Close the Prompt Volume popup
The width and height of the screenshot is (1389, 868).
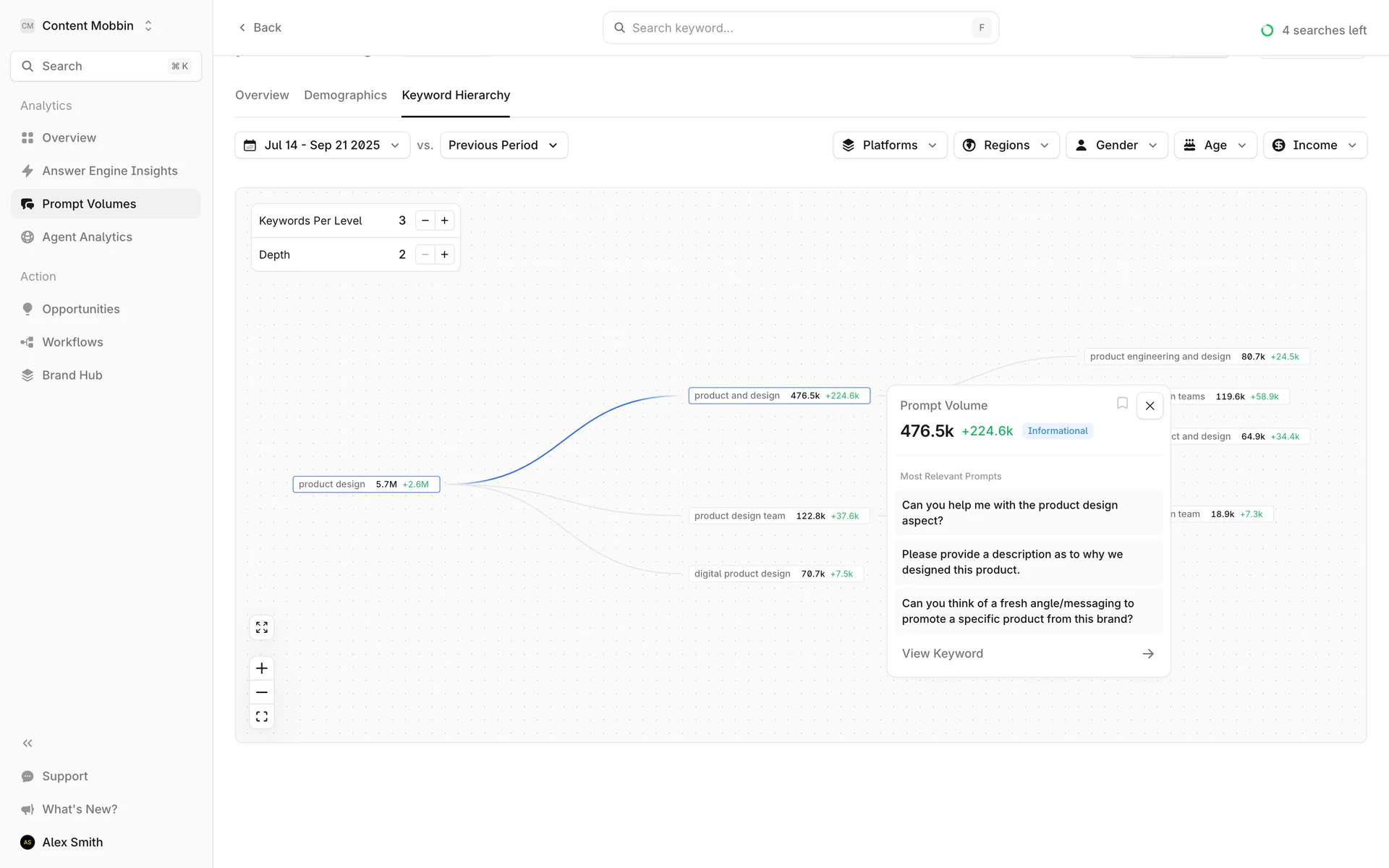1150,406
